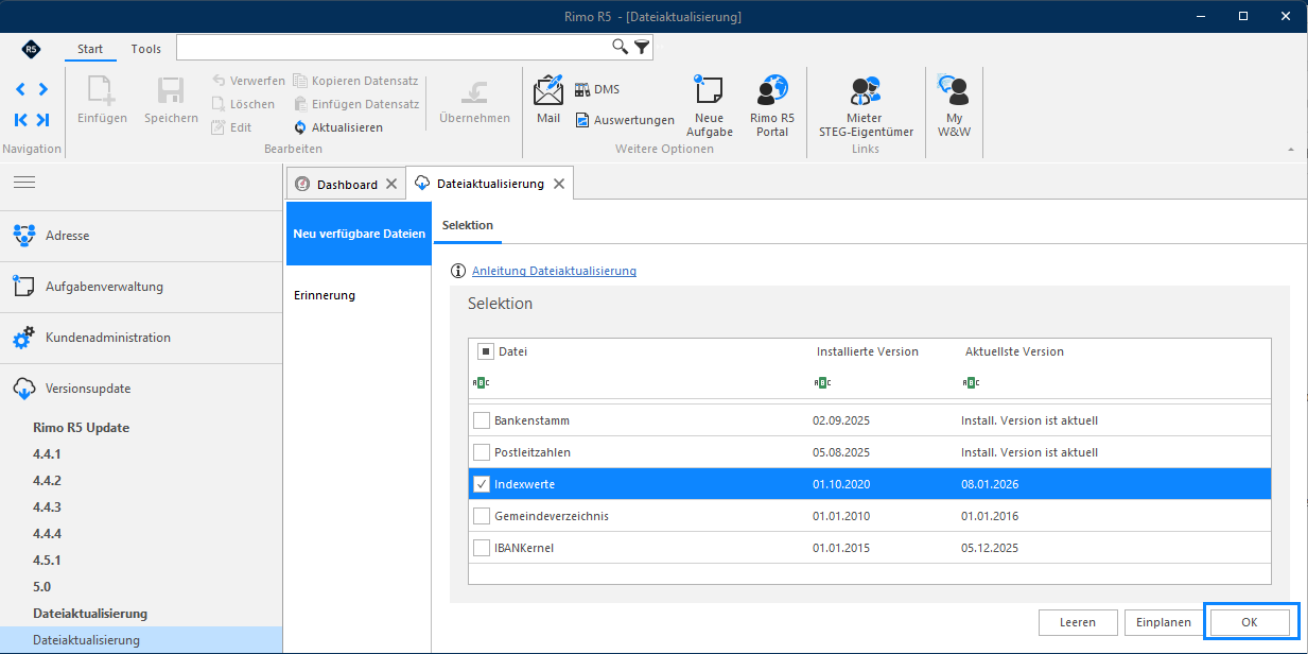Click Aktualisieren refresh in ribbon
Image resolution: width=1308 pixels, height=654 pixels.
click(x=339, y=127)
